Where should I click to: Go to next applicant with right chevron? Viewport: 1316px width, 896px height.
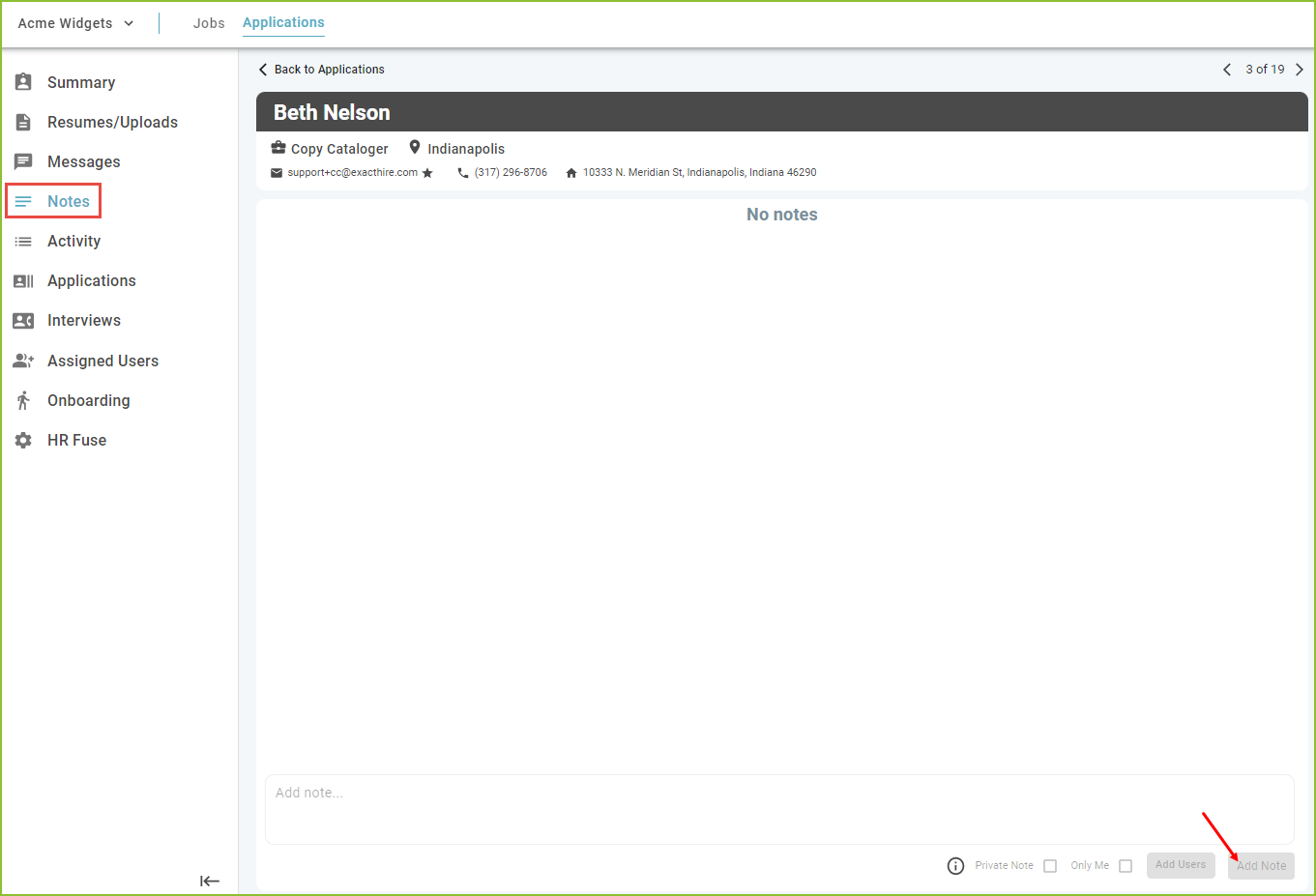tap(1300, 70)
